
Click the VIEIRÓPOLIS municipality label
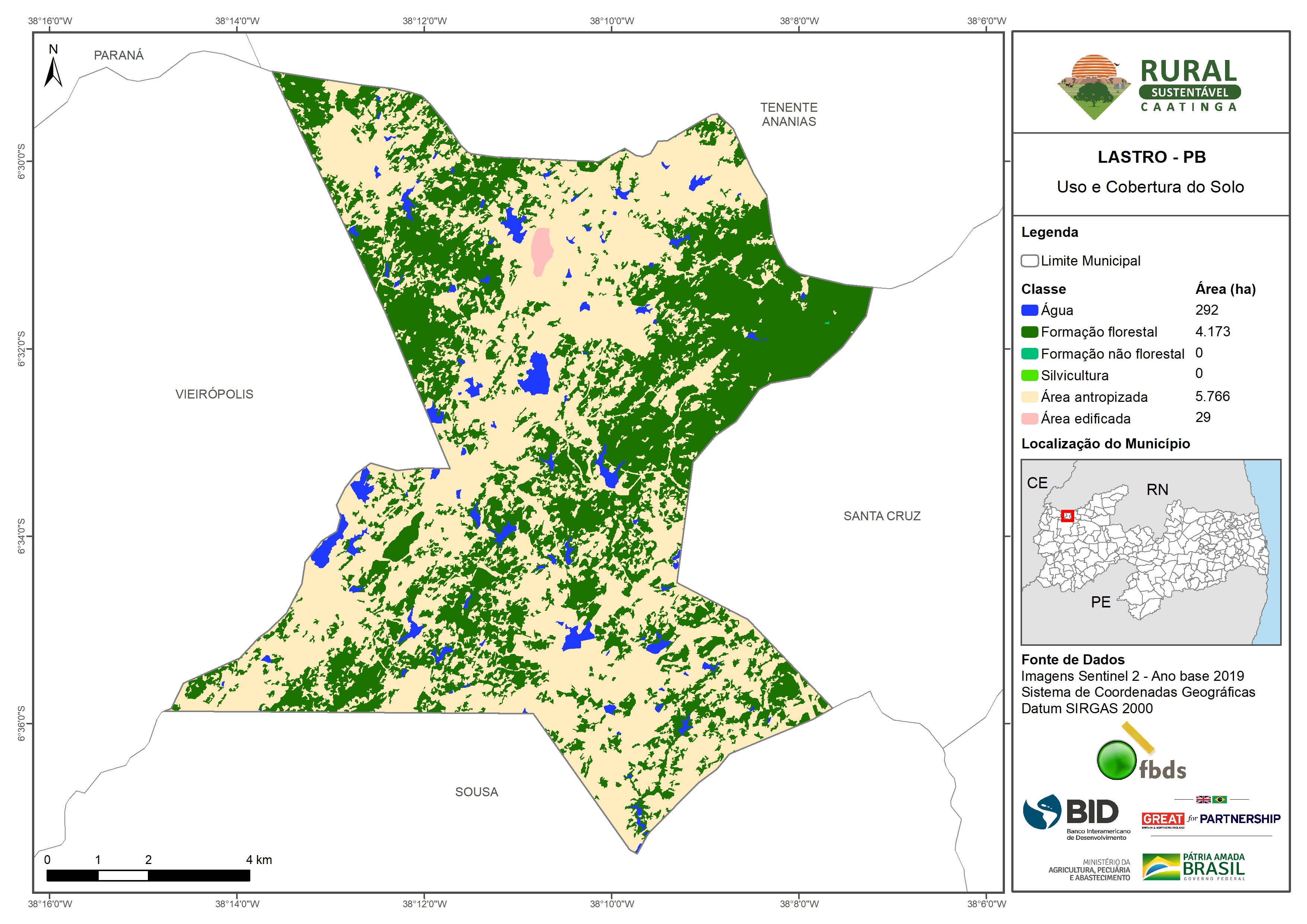pyautogui.click(x=214, y=394)
